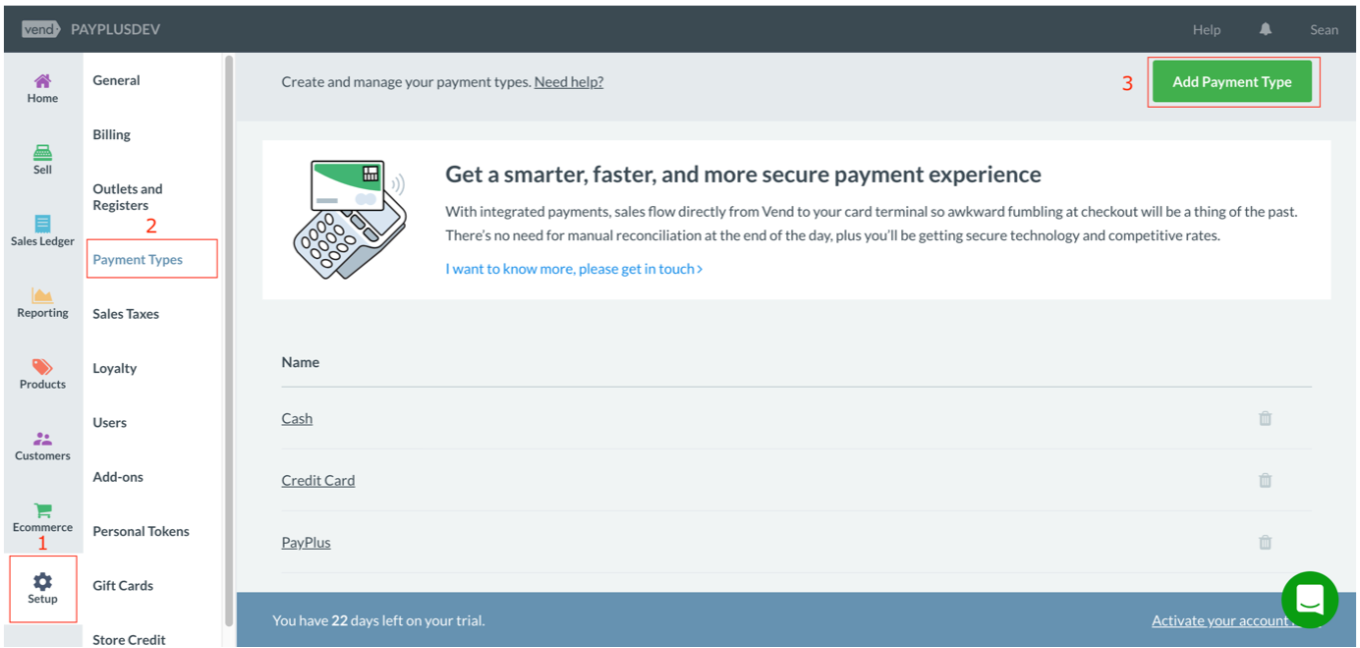Open the PayPlus payment type link
1360x648 pixels.
306,543
